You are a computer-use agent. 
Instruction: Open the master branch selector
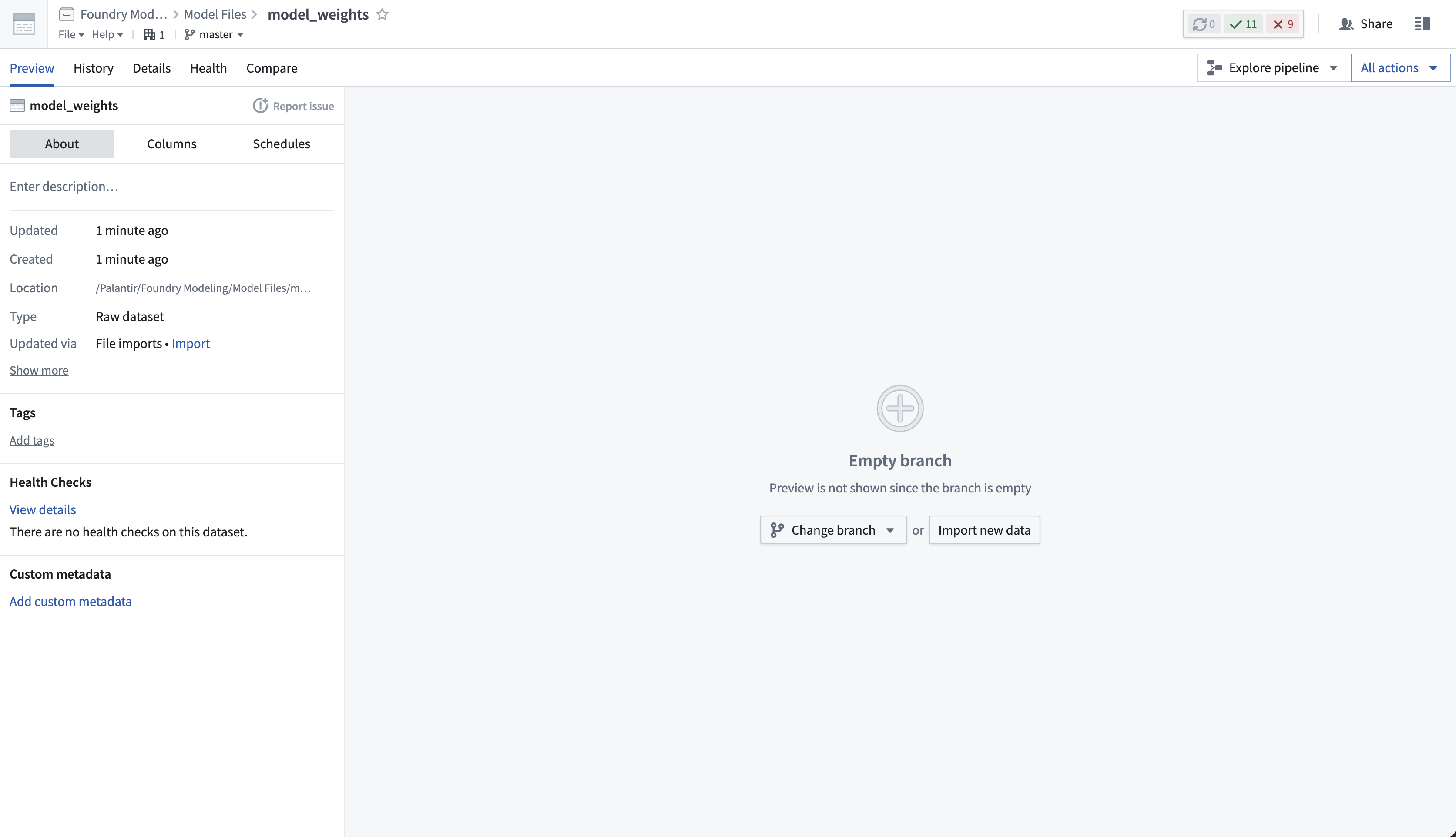[x=214, y=34]
